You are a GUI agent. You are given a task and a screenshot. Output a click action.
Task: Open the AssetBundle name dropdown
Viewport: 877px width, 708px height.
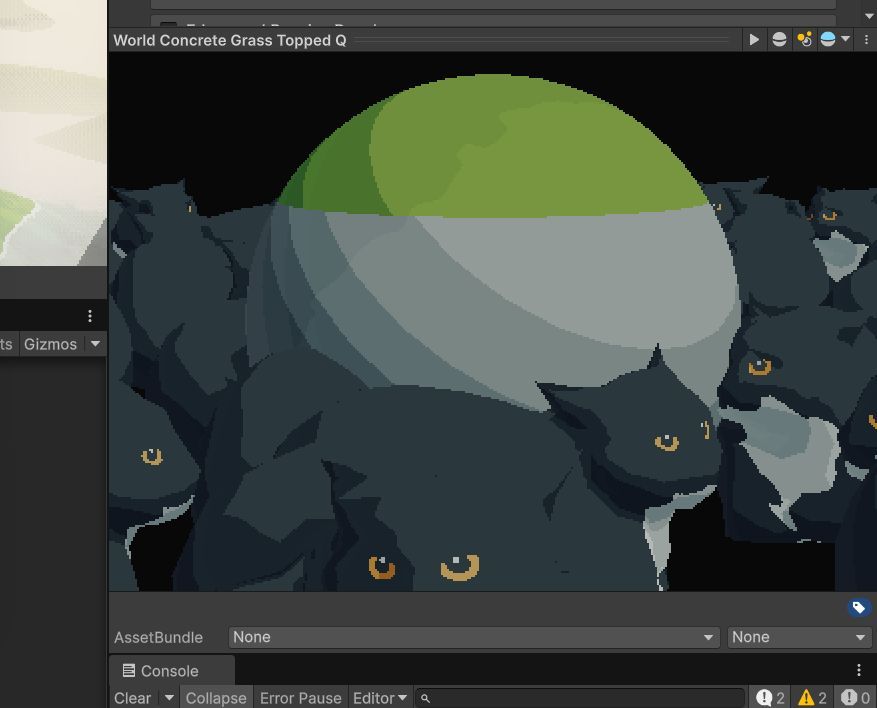[x=473, y=637]
